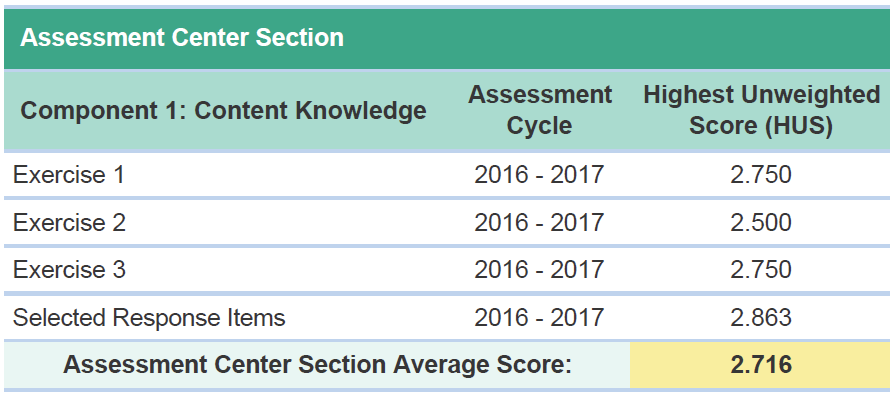
Task: Click the word Score (HUS) in the header
Action: click(x=761, y=126)
